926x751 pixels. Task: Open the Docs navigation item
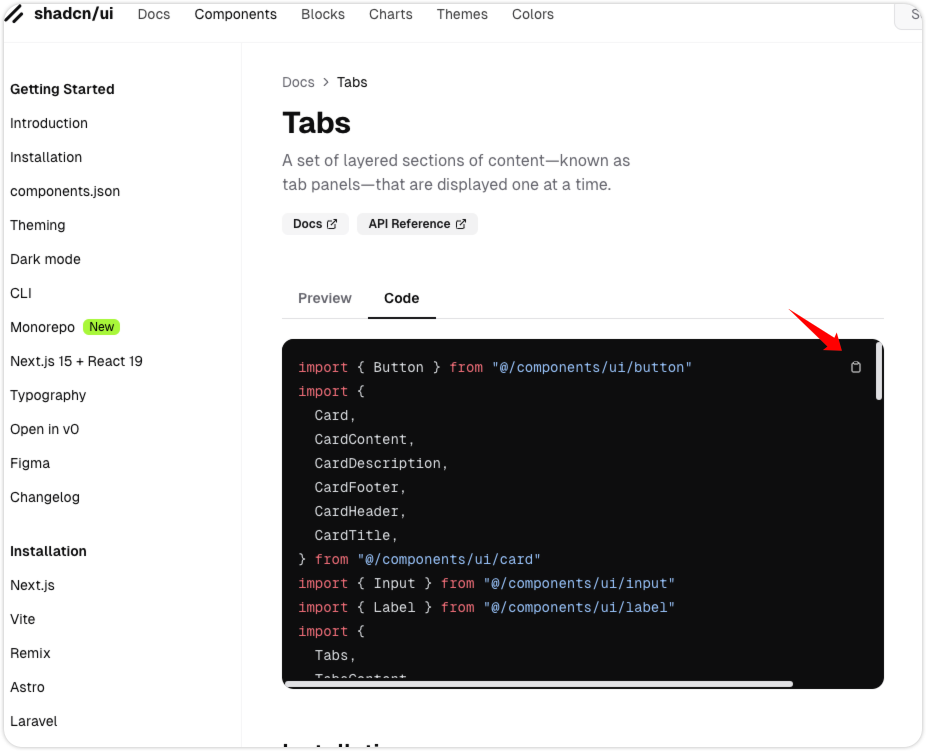(x=154, y=14)
